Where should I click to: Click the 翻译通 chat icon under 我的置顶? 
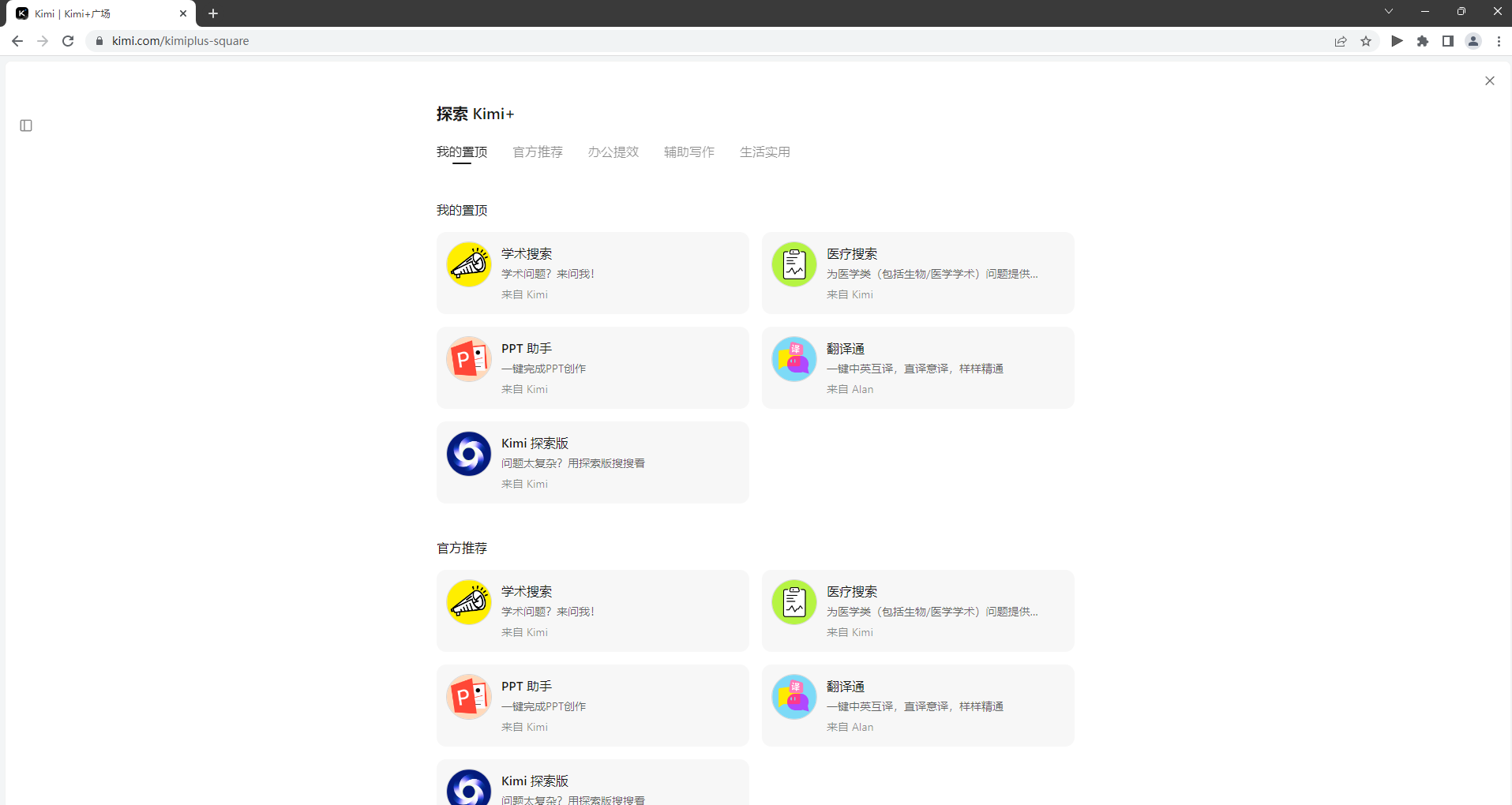click(794, 359)
